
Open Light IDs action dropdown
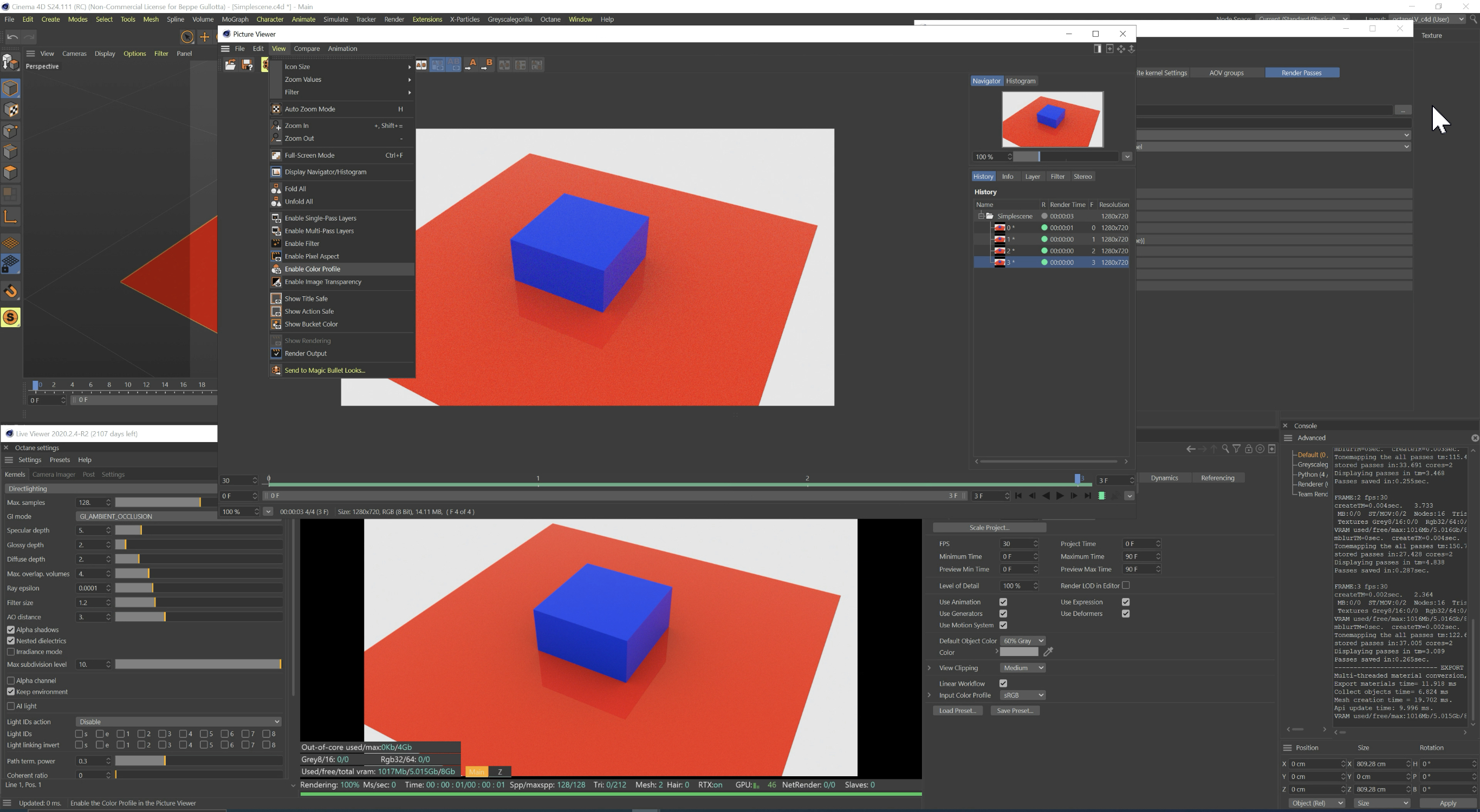coord(178,722)
